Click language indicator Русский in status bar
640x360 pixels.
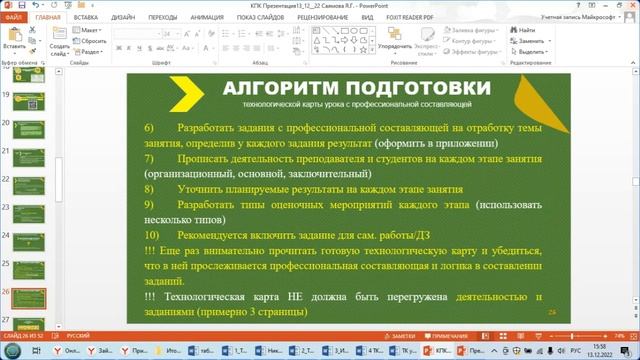tap(78, 336)
